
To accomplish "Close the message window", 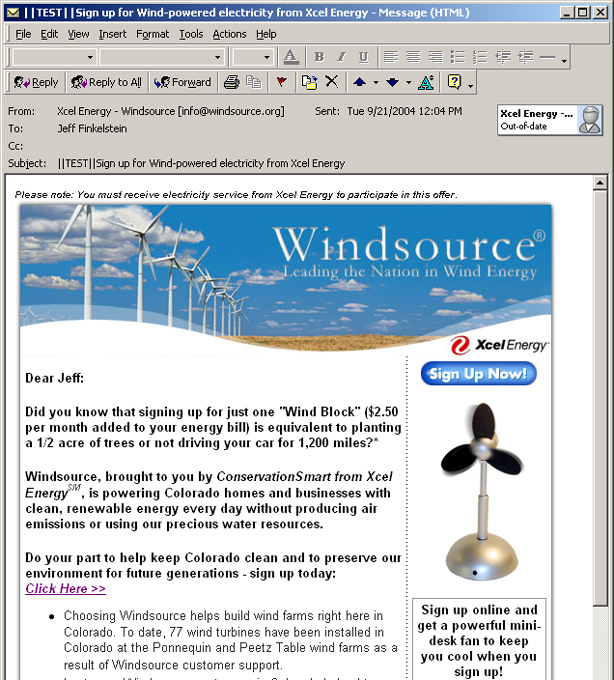I will tap(600, 13).
